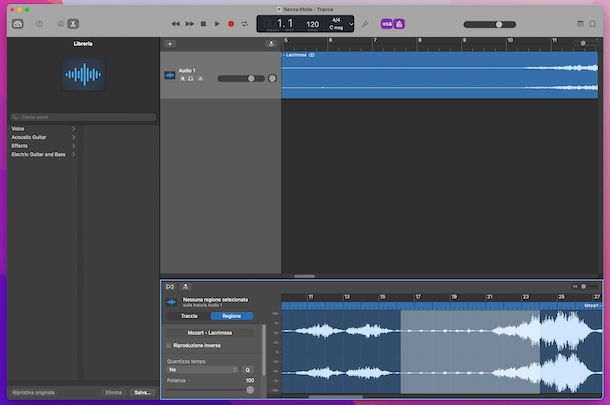Screen dimensions: 610x405
Task: Click the editor ruler at bar 17
Action: coord(418,297)
